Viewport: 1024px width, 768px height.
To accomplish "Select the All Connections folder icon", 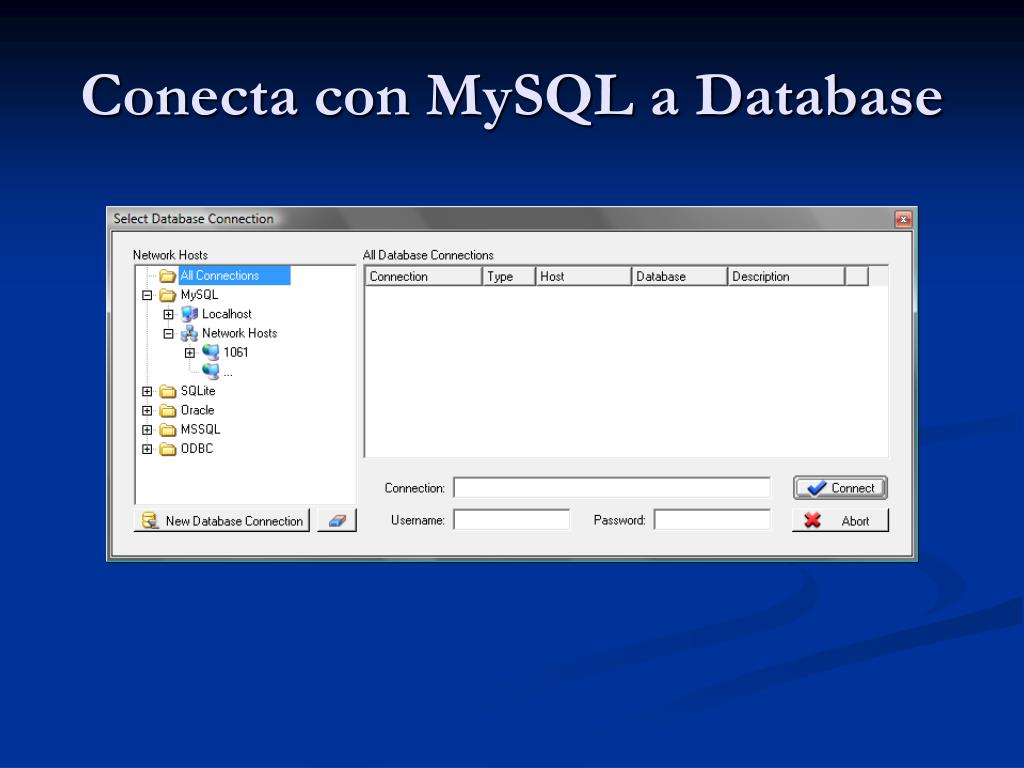I will (168, 276).
